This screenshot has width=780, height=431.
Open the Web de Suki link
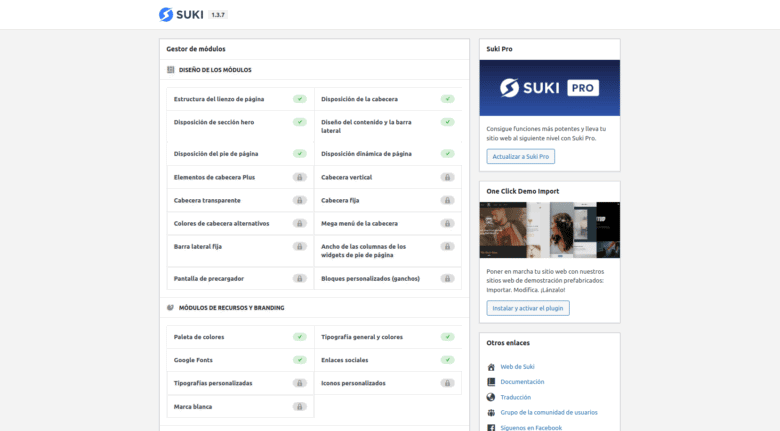pos(517,367)
